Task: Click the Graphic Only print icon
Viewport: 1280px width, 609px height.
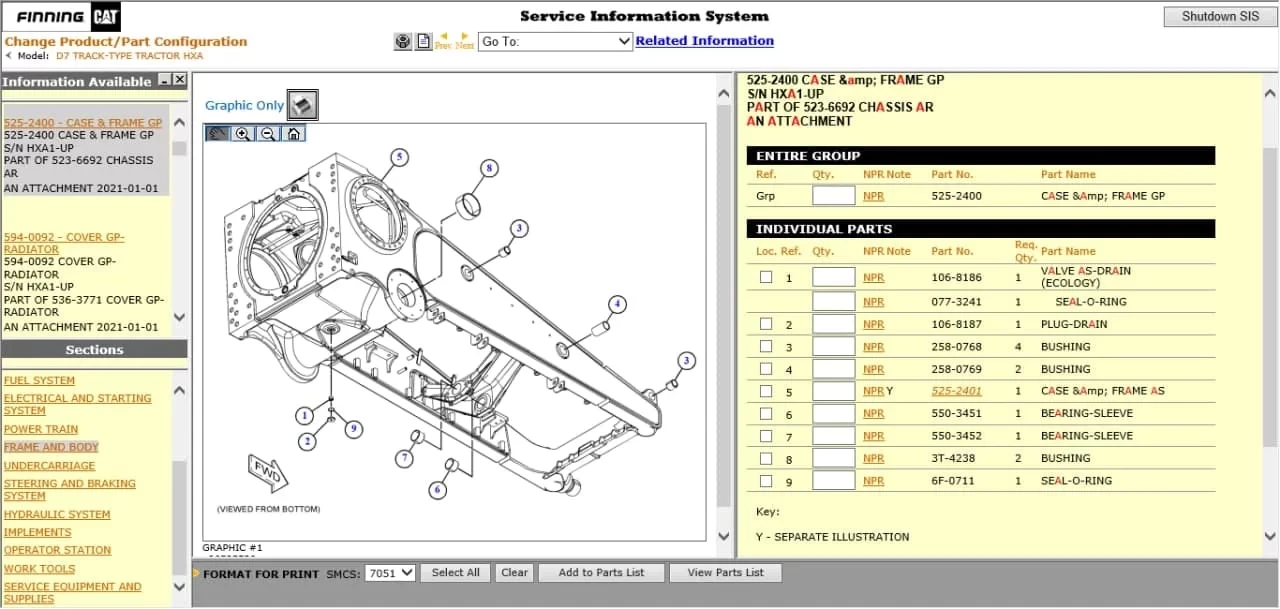Action: point(302,104)
